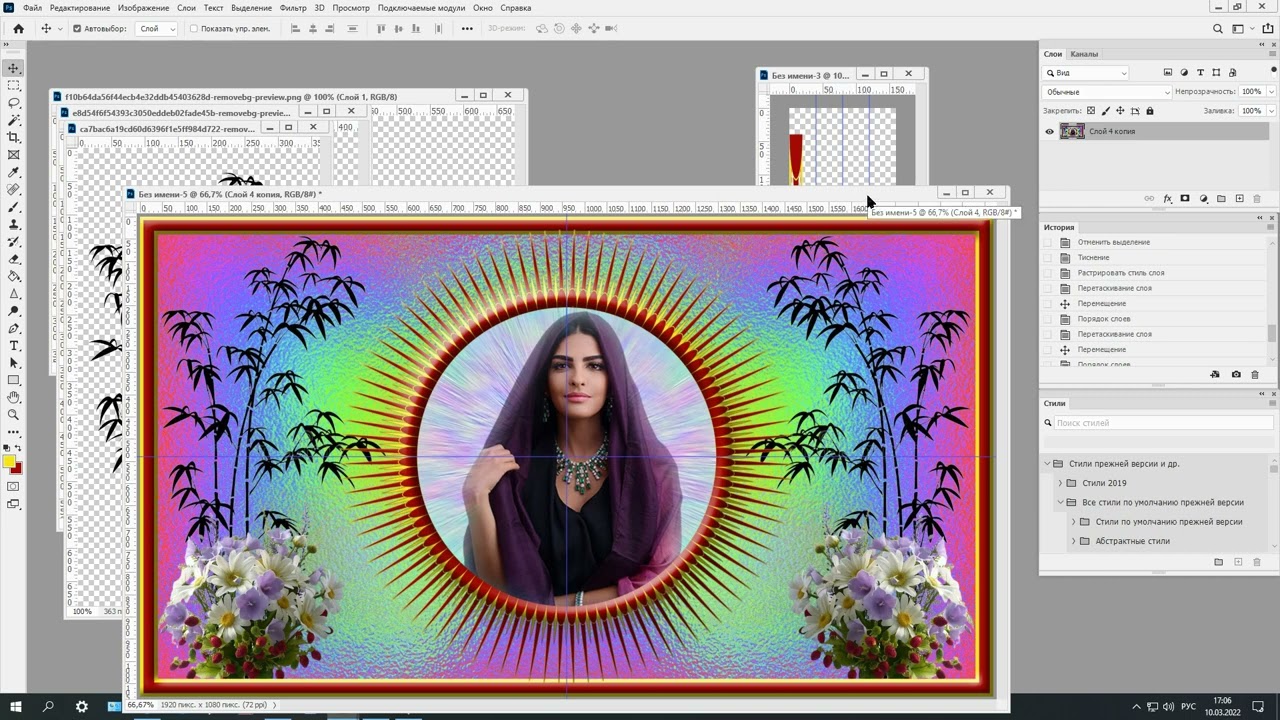Create a new layer group folder icon
Image resolution: width=1280 pixels, height=720 pixels.
pos(1221,199)
